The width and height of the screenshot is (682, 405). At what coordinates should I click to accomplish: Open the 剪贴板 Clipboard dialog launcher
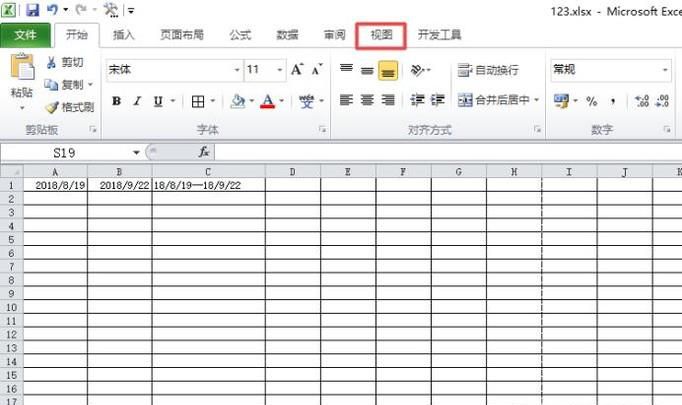[x=93, y=129]
